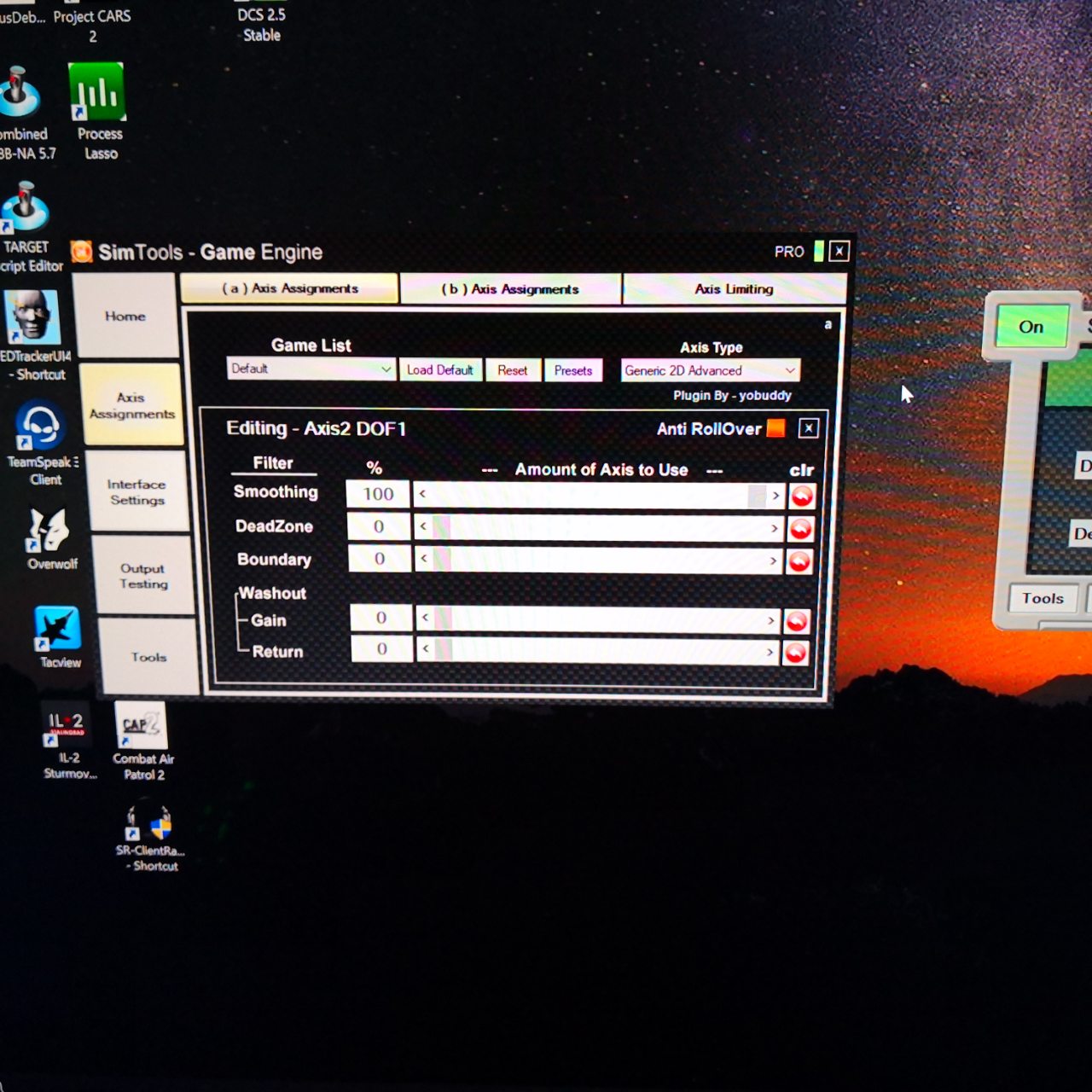1092x1092 pixels.
Task: Click the Washout Gain percent field
Action: (x=381, y=618)
